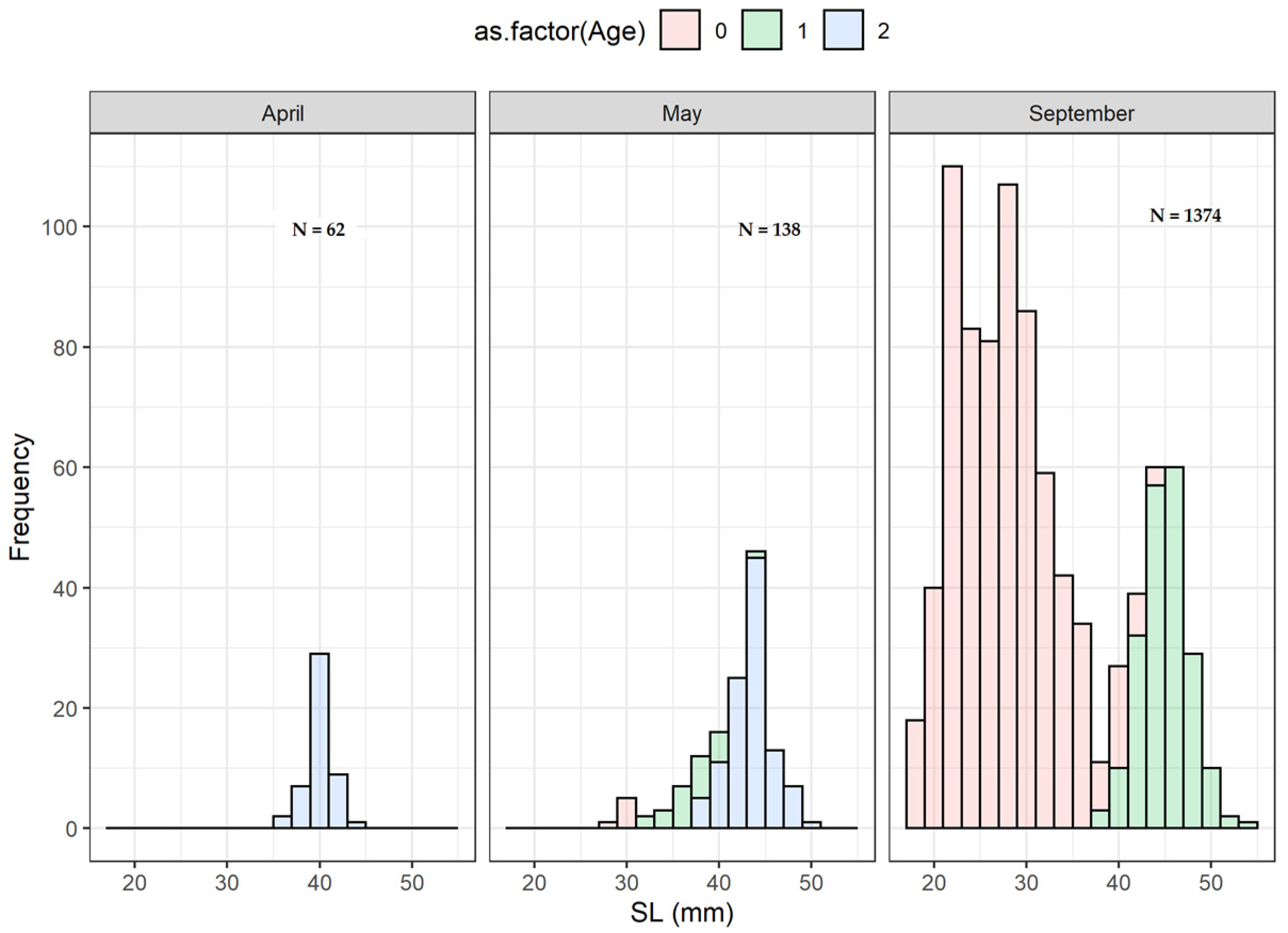Click the SL (mm) x-axis title
1288x933 pixels.
681,913
